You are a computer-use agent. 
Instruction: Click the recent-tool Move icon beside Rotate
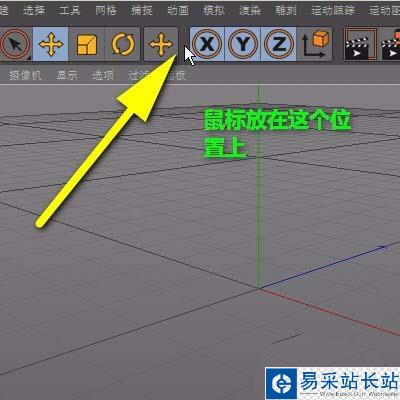161,44
